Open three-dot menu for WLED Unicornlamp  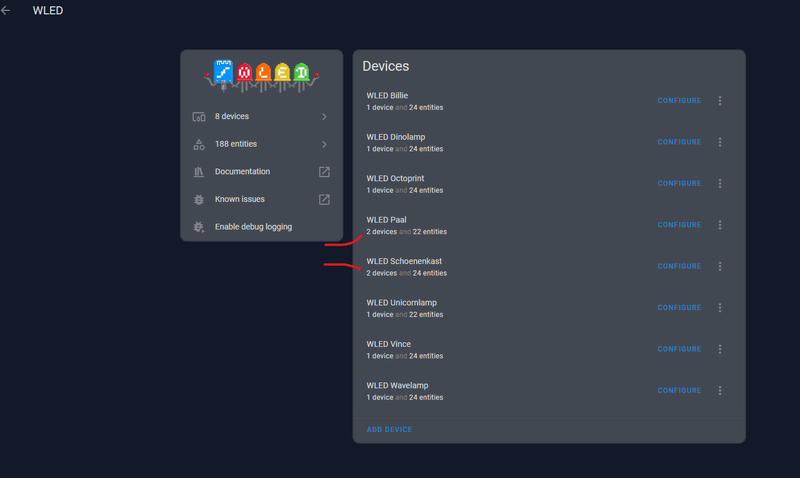click(720, 308)
